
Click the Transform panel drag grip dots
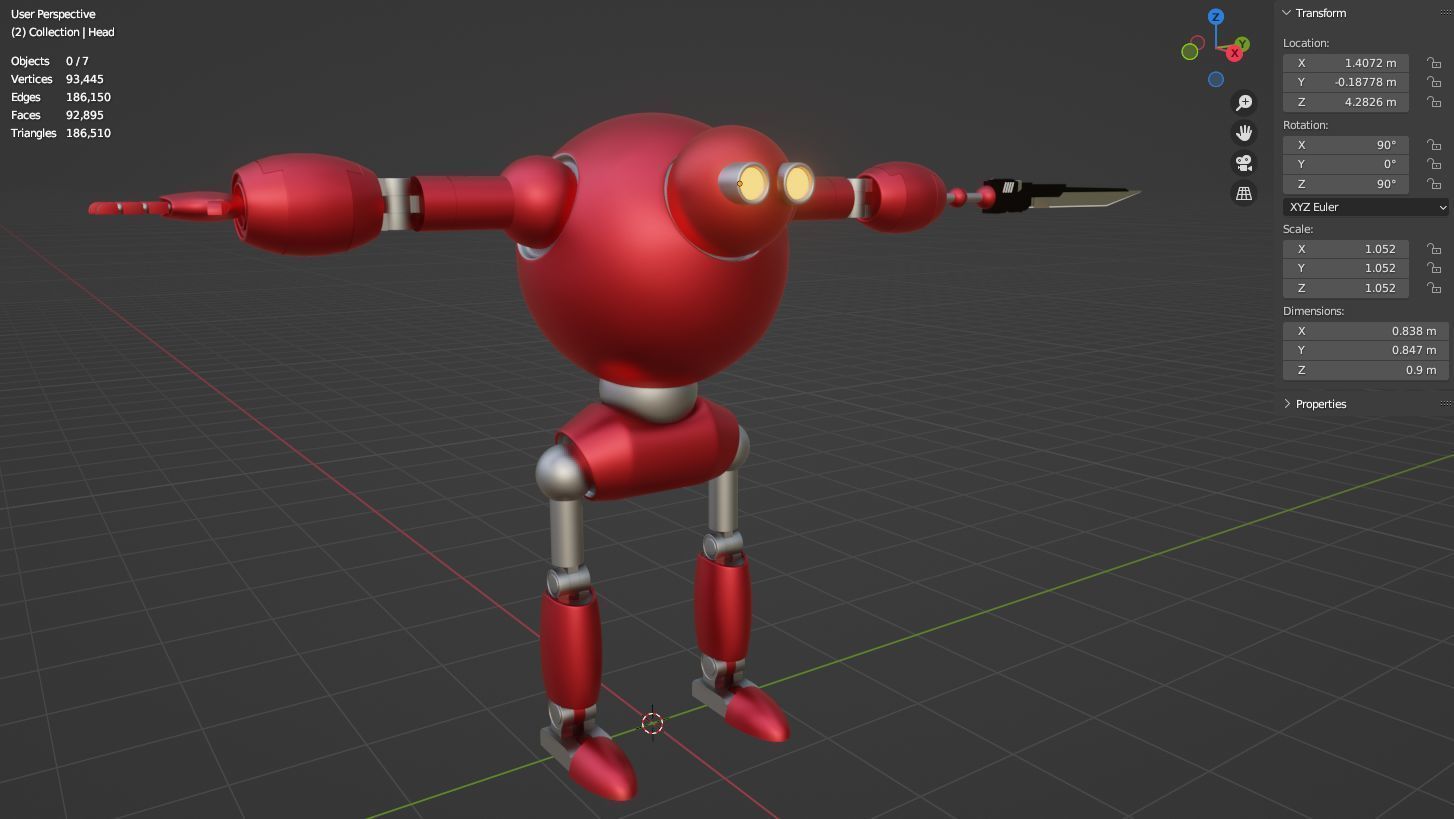[x=1446, y=13]
